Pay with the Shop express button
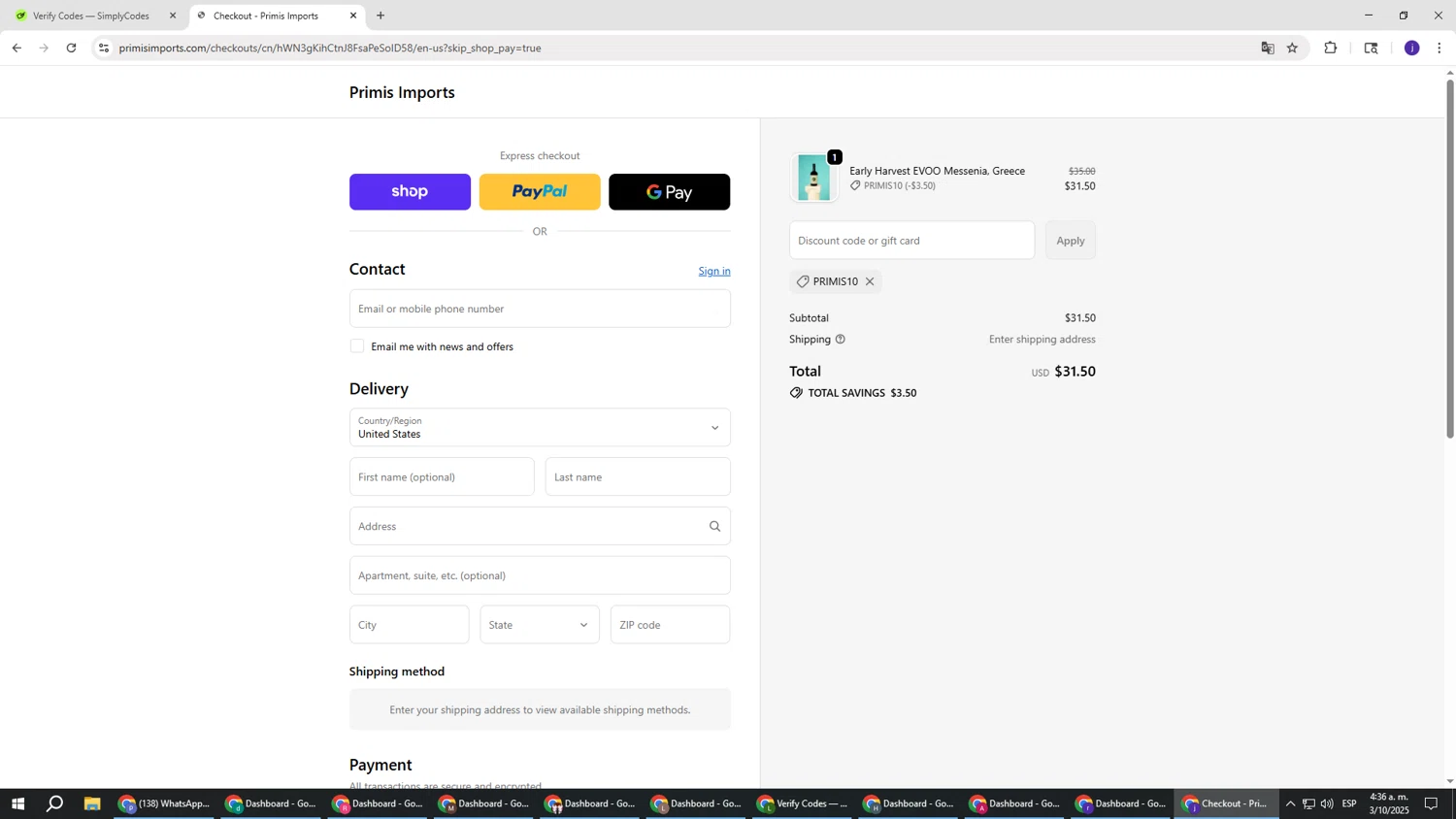The image size is (1456, 819). tap(410, 192)
